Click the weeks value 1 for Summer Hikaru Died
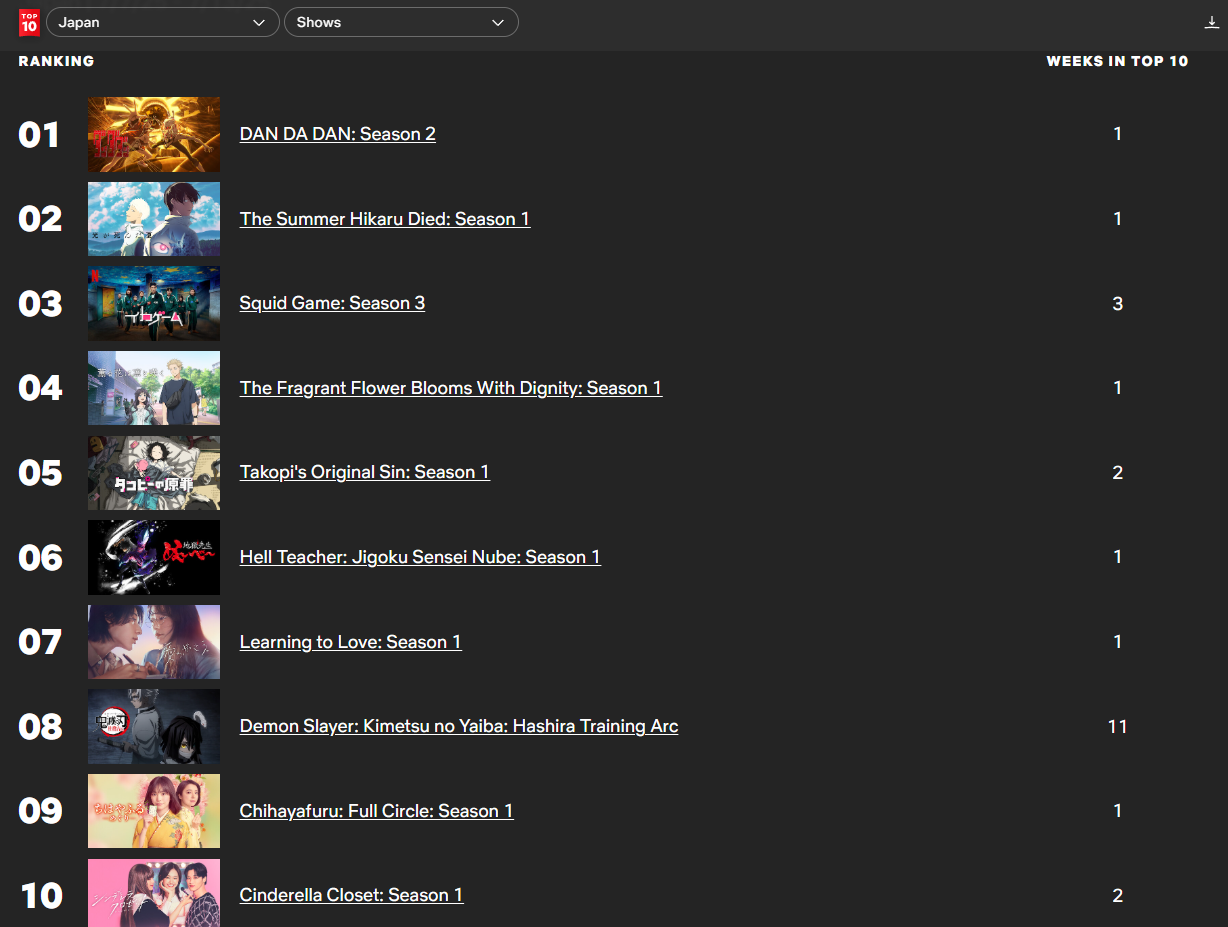Viewport: 1228px width, 927px height. [x=1118, y=219]
